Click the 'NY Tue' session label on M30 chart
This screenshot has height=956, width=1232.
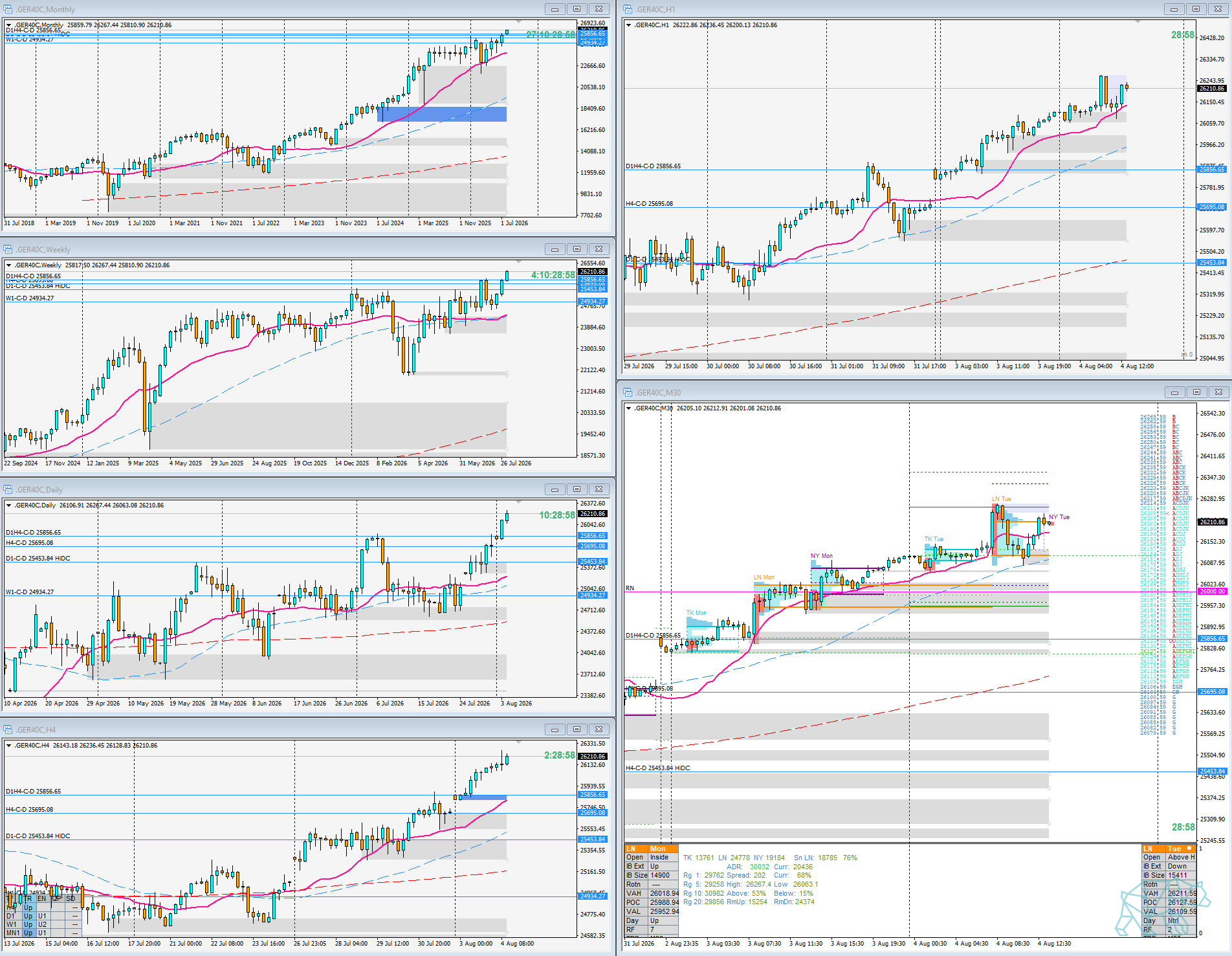click(x=1059, y=517)
